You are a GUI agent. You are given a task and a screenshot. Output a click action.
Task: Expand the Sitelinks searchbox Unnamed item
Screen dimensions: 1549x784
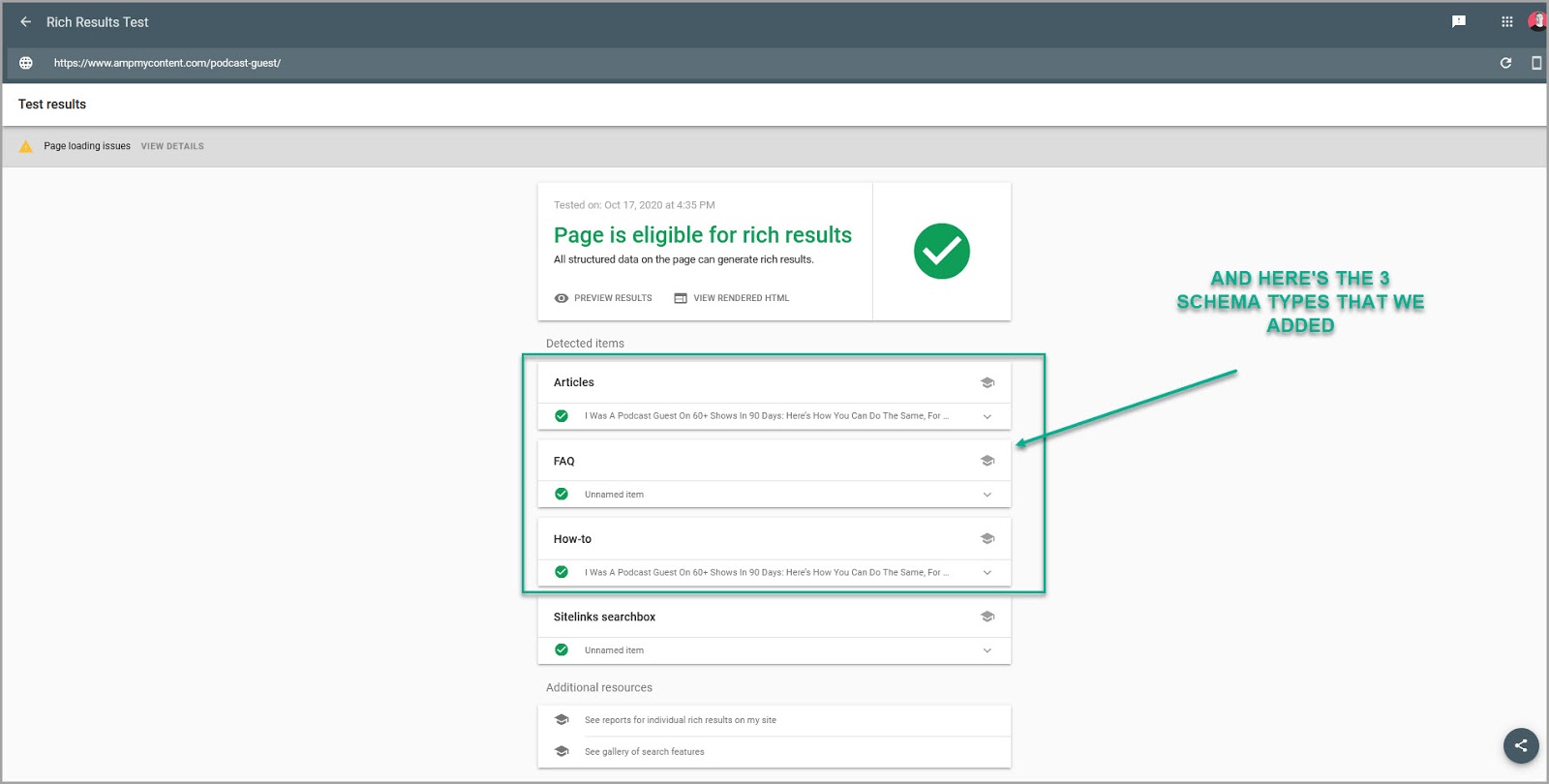pyautogui.click(x=987, y=650)
